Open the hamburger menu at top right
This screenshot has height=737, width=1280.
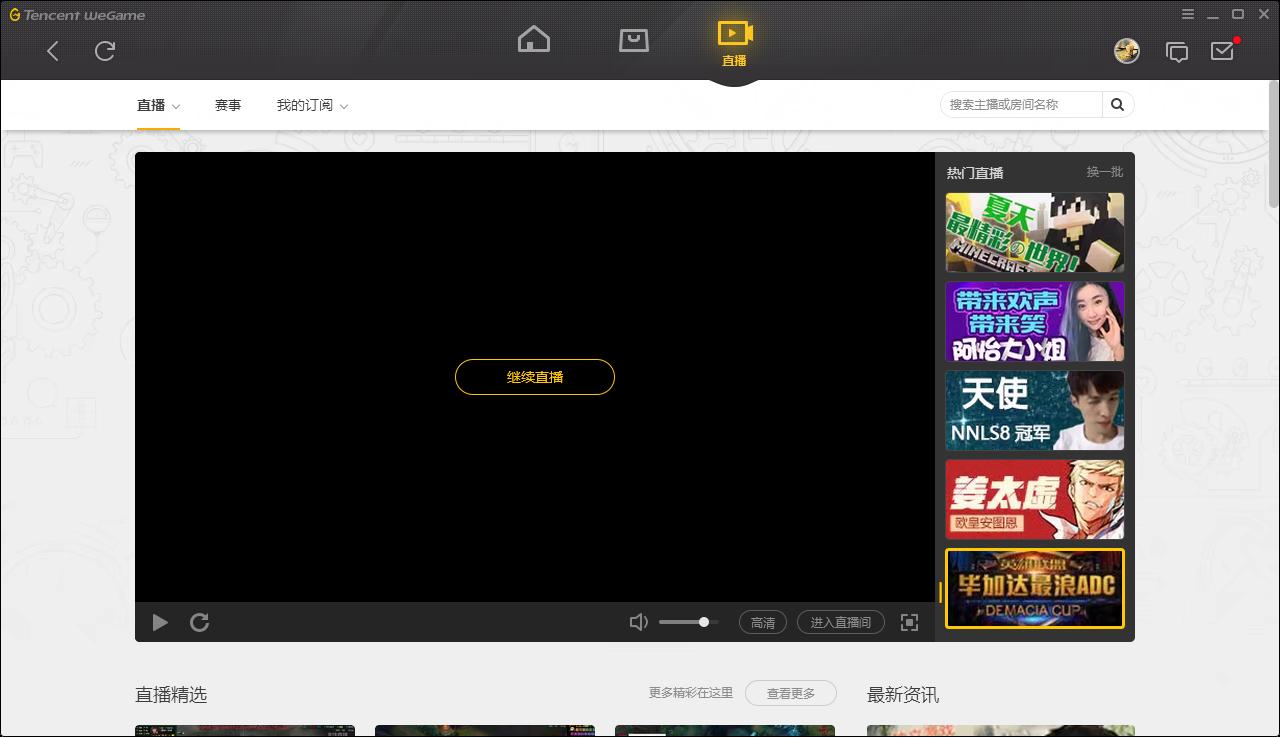[1188, 14]
